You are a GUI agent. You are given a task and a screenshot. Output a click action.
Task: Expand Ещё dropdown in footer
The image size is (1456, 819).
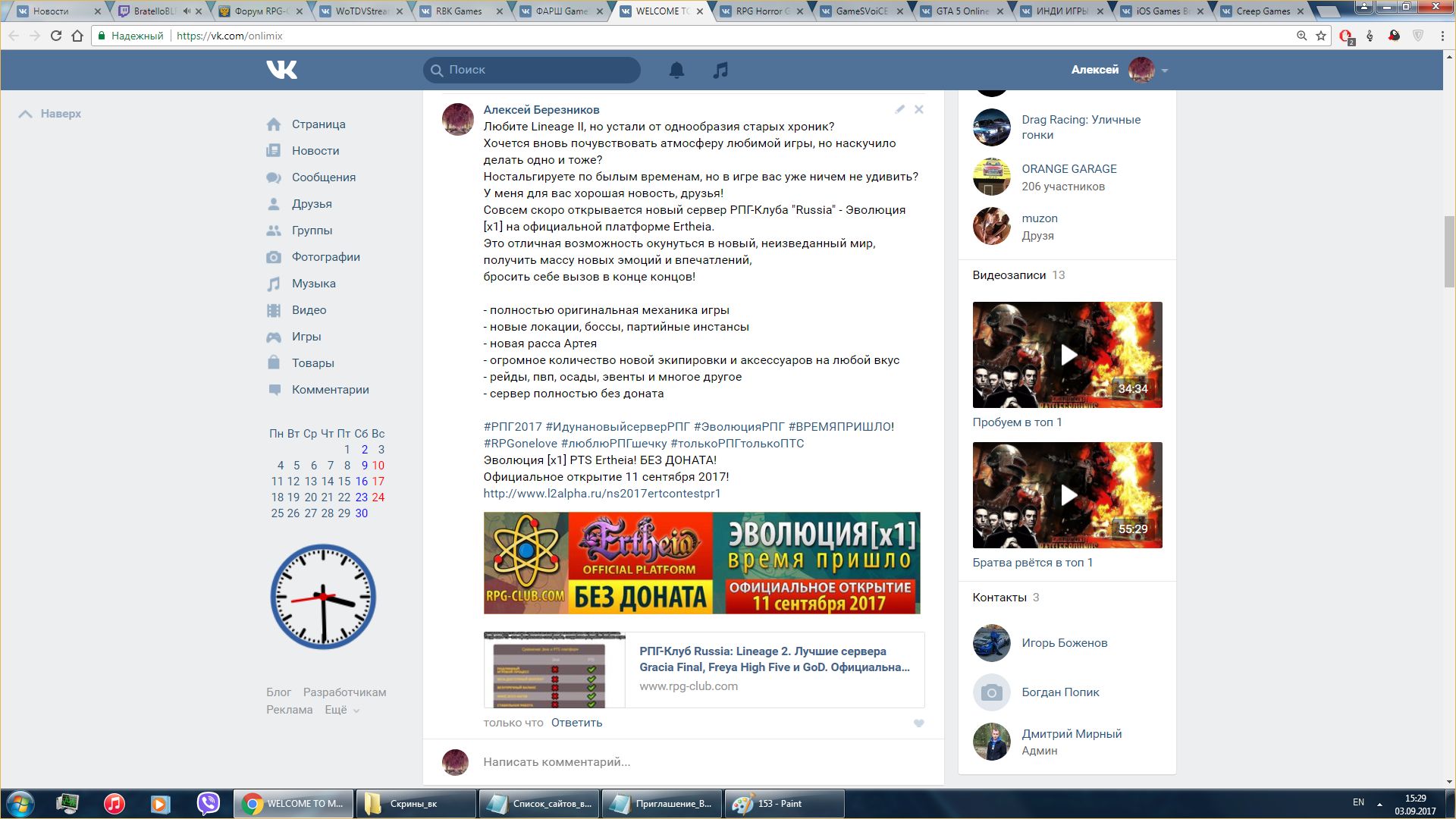click(342, 710)
